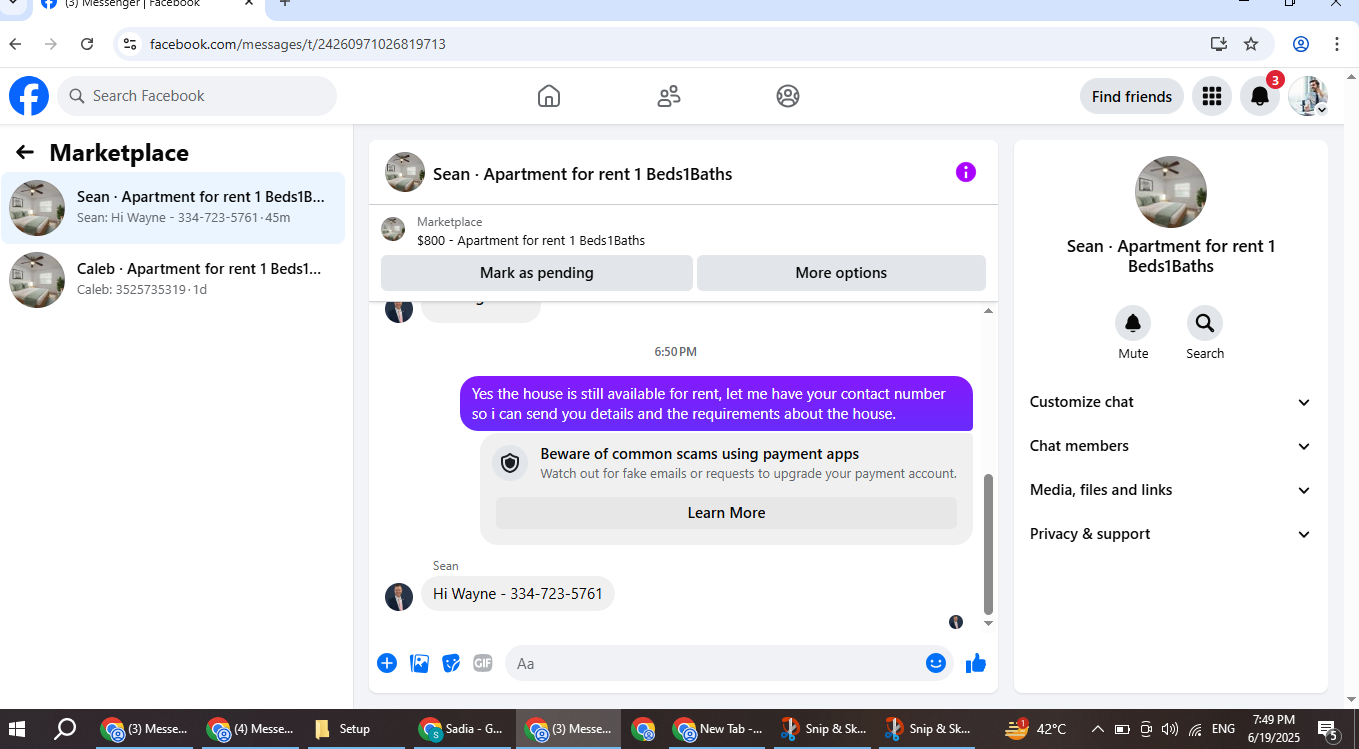
Task: Open the Friends icon in top navigation
Action: pos(668,96)
